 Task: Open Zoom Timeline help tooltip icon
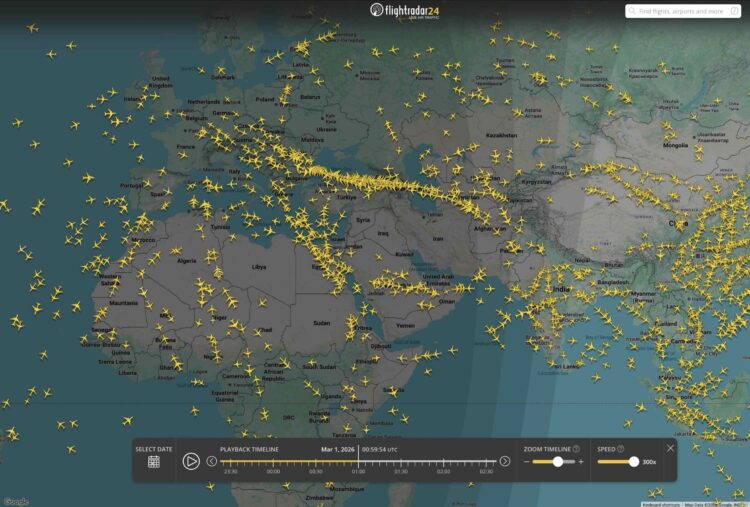point(576,449)
